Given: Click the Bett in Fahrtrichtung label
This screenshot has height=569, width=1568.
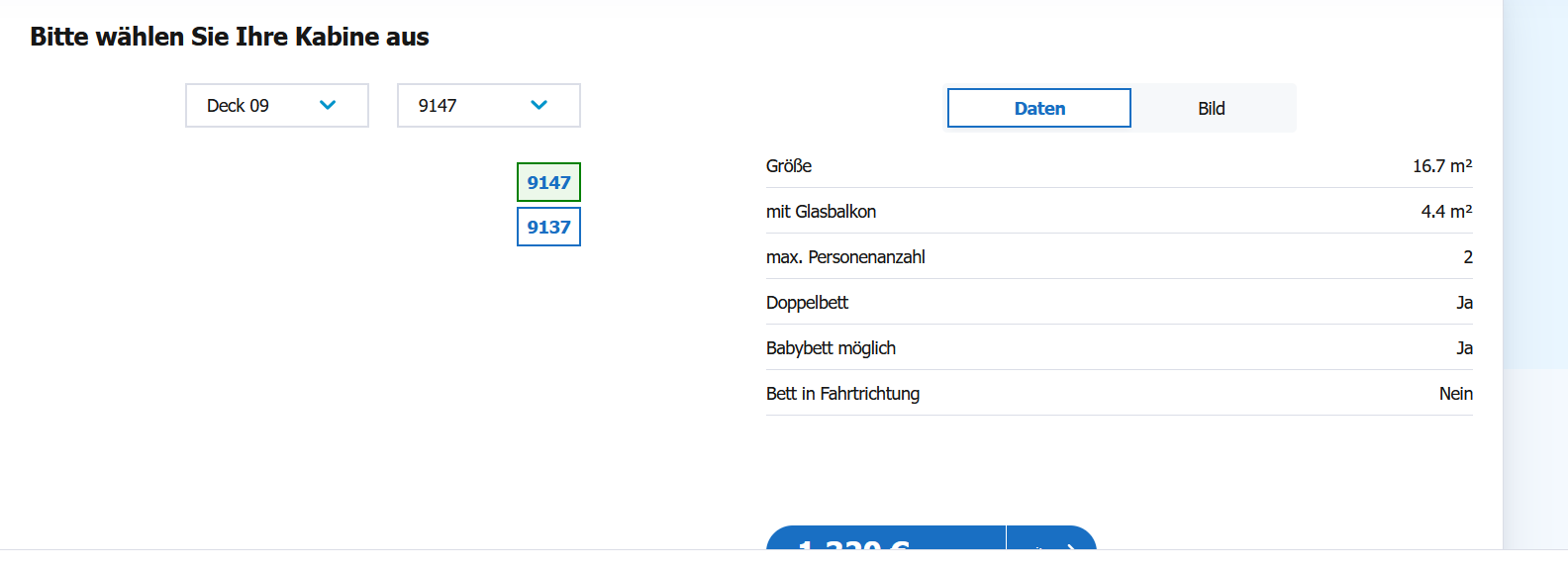Looking at the screenshot, I should point(842,394).
